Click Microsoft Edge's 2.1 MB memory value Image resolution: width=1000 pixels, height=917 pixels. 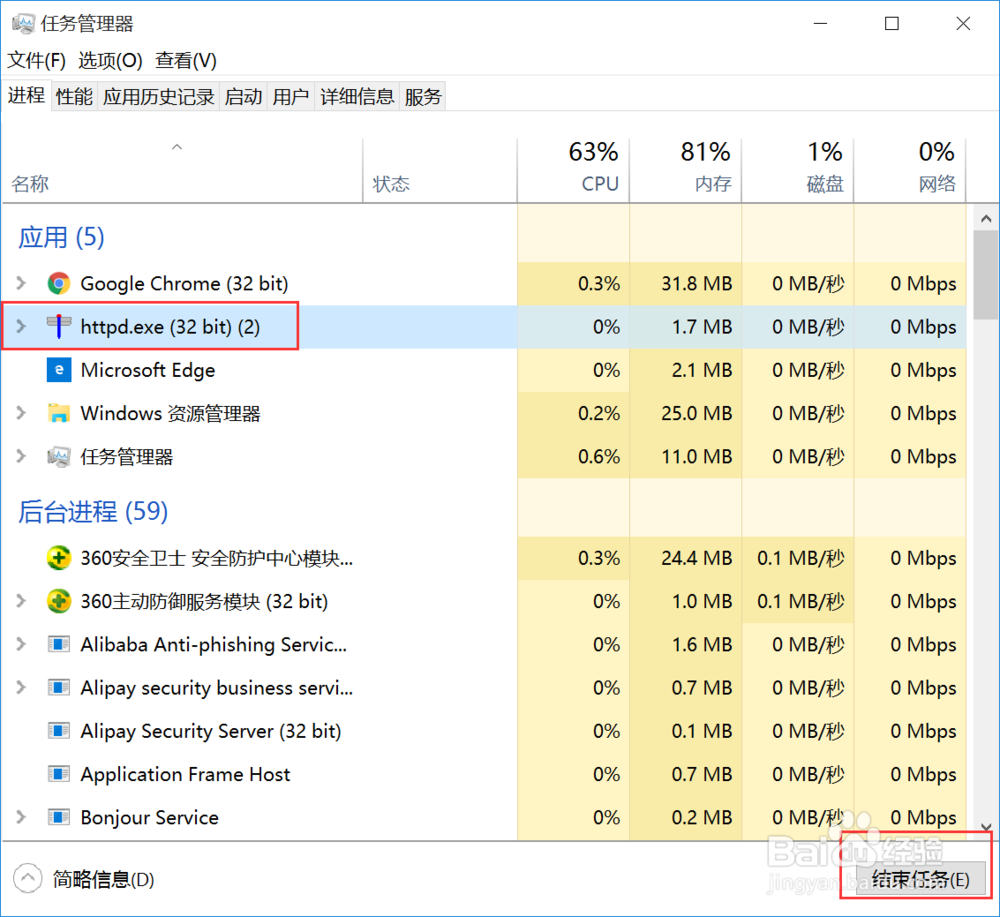click(x=702, y=370)
